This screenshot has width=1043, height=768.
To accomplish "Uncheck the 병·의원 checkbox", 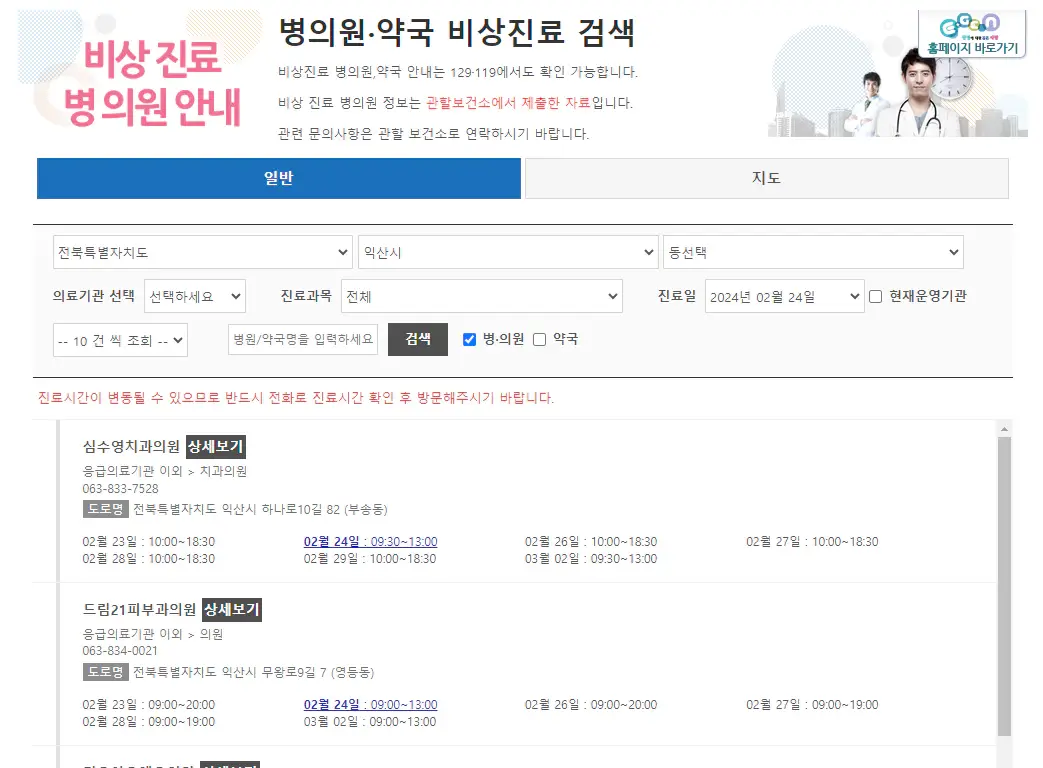I will tap(468, 339).
